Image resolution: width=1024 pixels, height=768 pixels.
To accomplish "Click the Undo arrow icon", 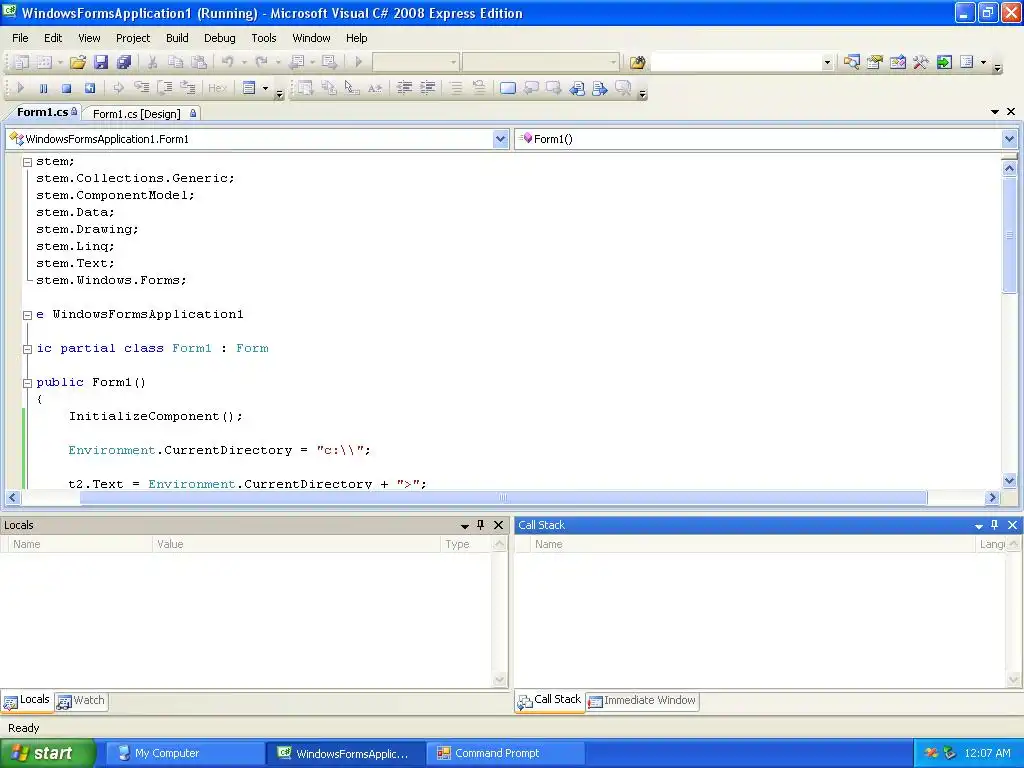I will pyautogui.click(x=227, y=62).
